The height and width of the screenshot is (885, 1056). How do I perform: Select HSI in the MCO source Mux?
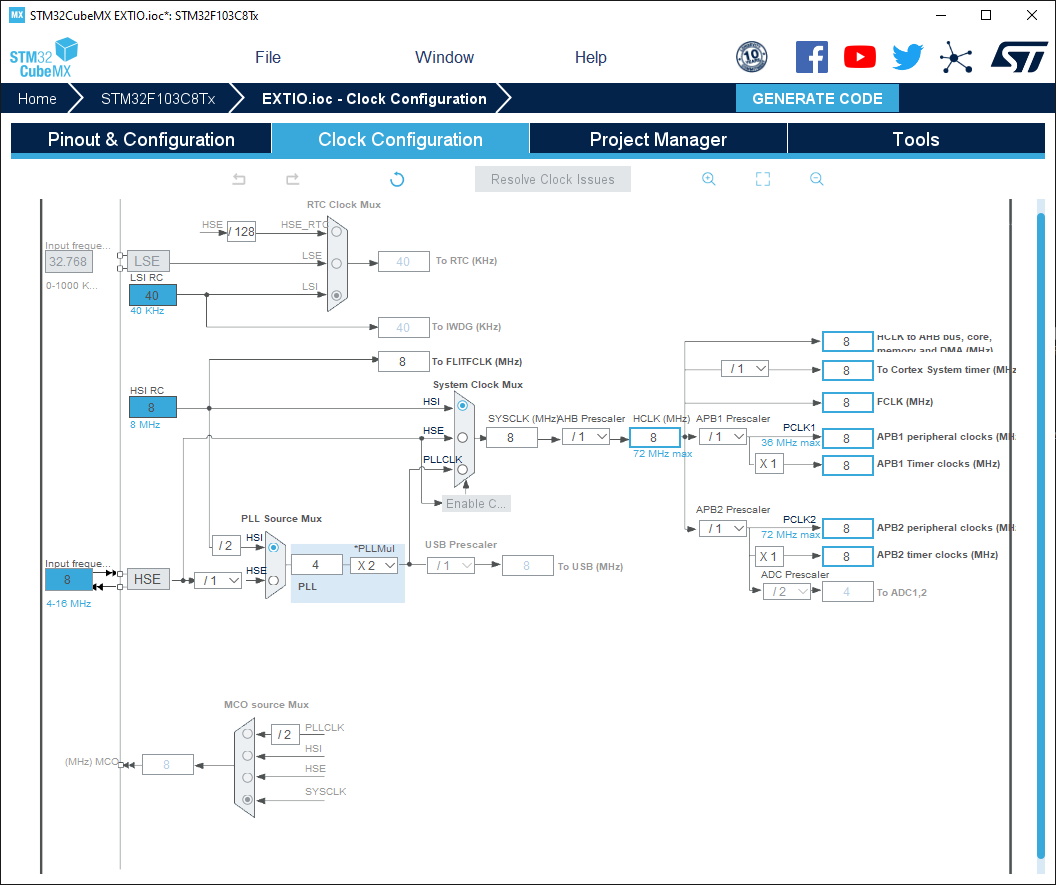point(247,756)
